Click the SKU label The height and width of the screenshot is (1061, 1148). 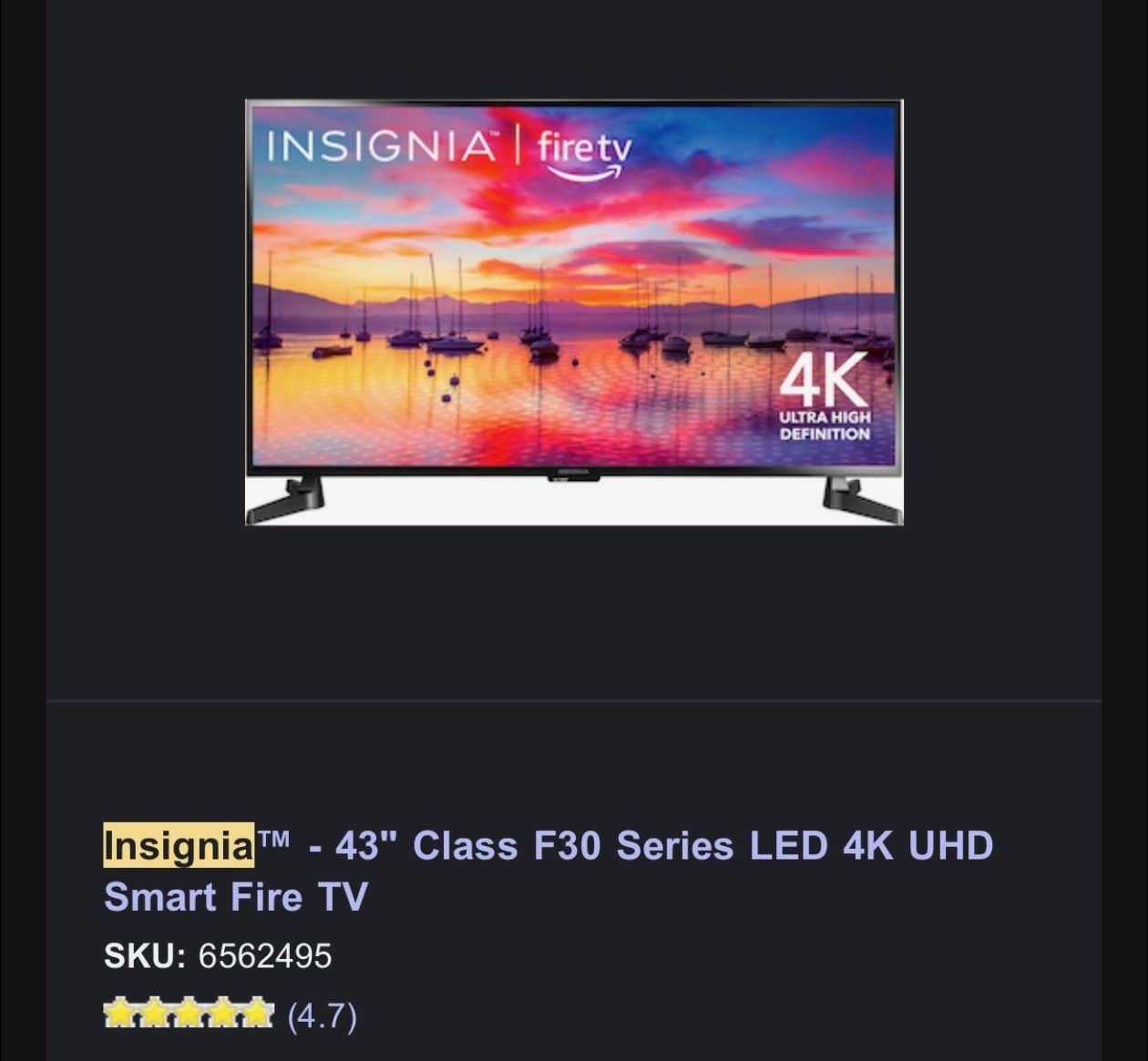pyautogui.click(x=145, y=956)
